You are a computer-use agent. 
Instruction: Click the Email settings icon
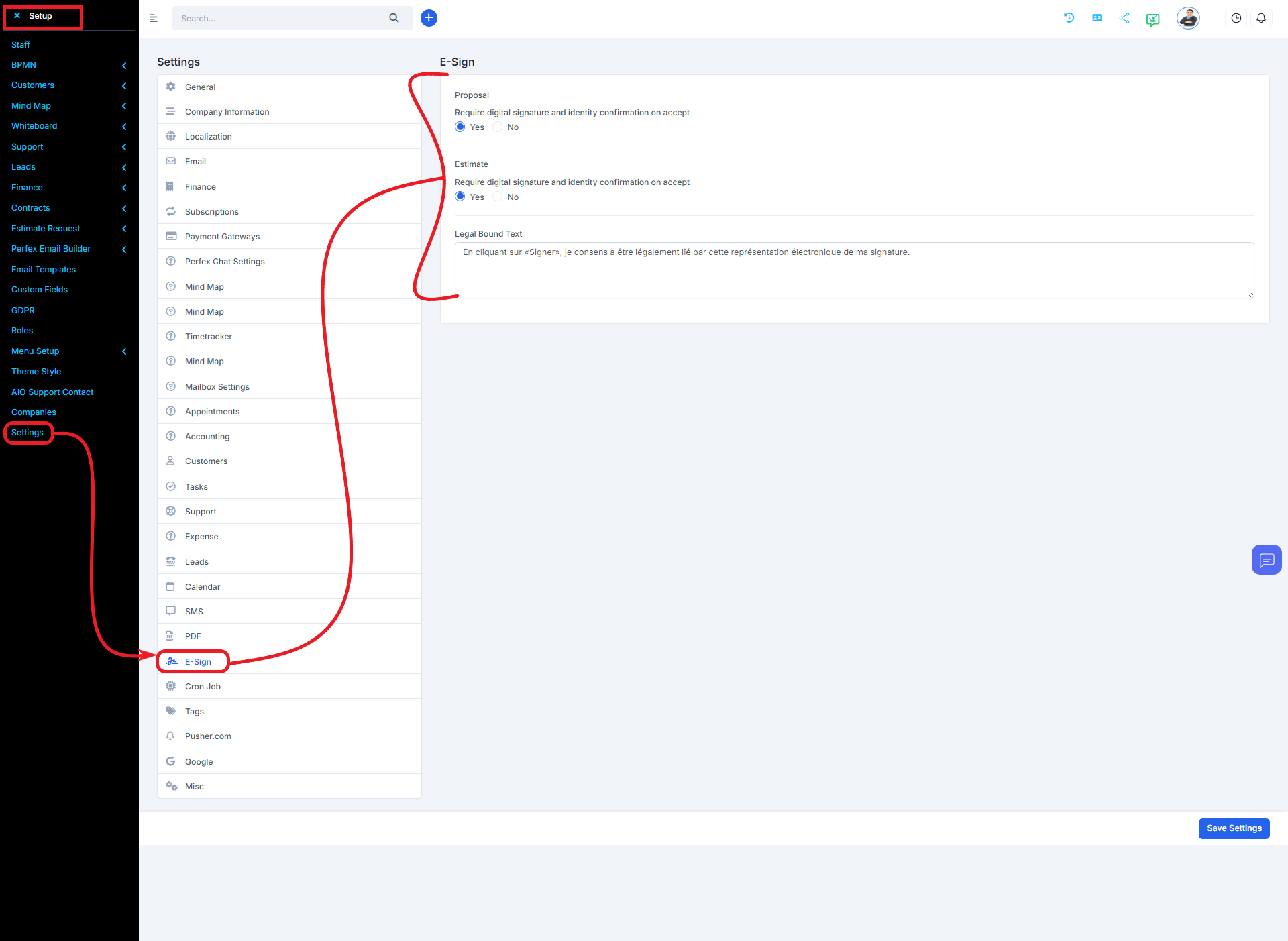pyautogui.click(x=171, y=161)
